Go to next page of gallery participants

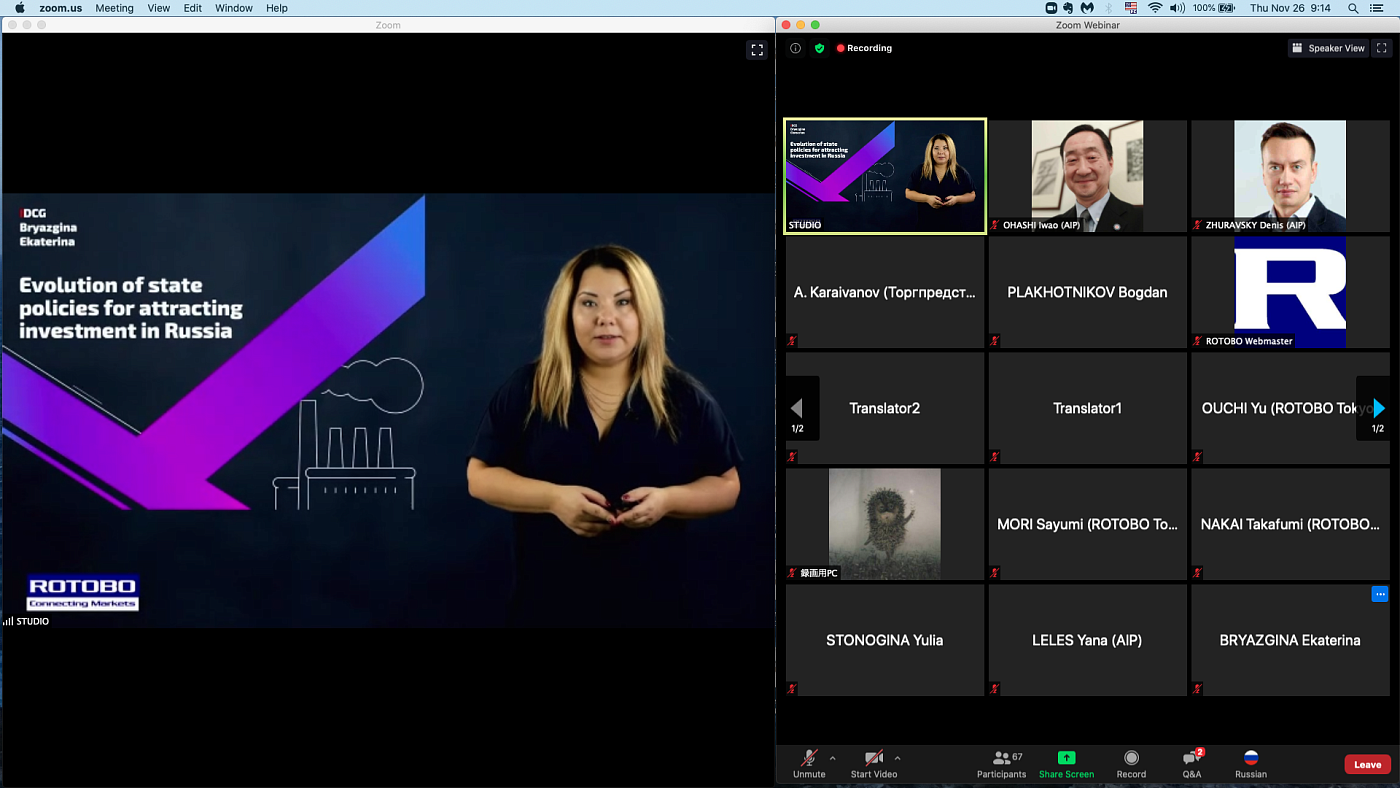[1378, 408]
